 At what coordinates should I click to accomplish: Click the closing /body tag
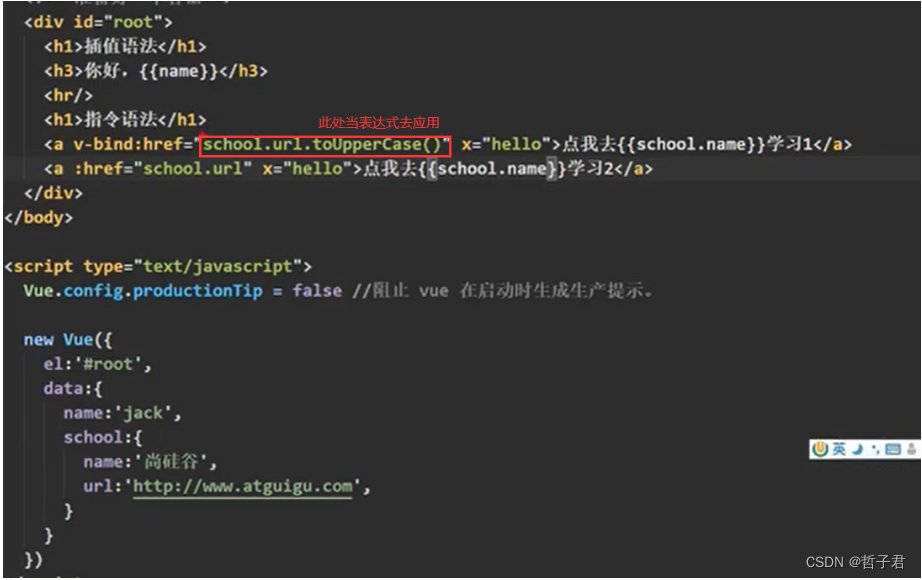coord(38,218)
